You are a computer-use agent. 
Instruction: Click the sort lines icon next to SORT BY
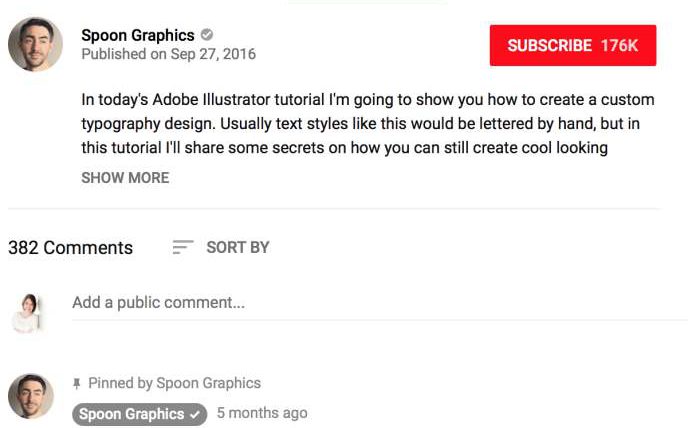(183, 247)
